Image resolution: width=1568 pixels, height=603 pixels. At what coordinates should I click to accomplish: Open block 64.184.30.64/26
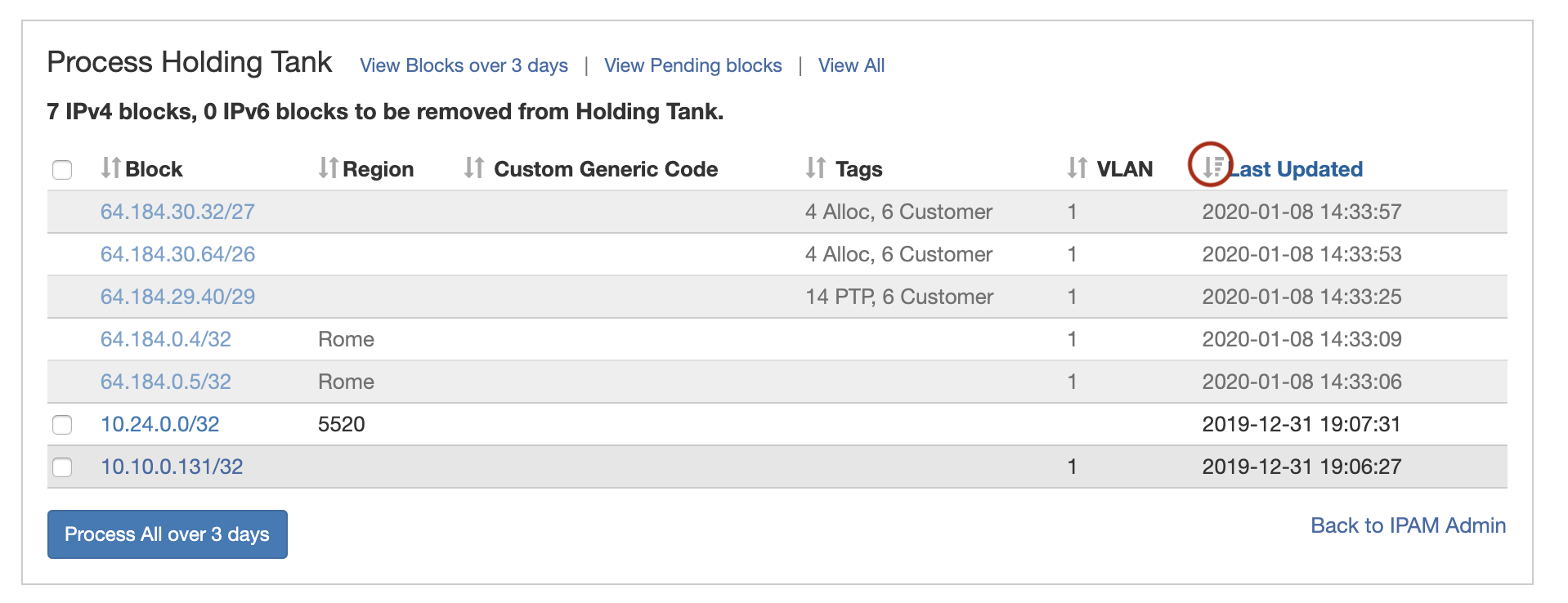pyautogui.click(x=177, y=254)
